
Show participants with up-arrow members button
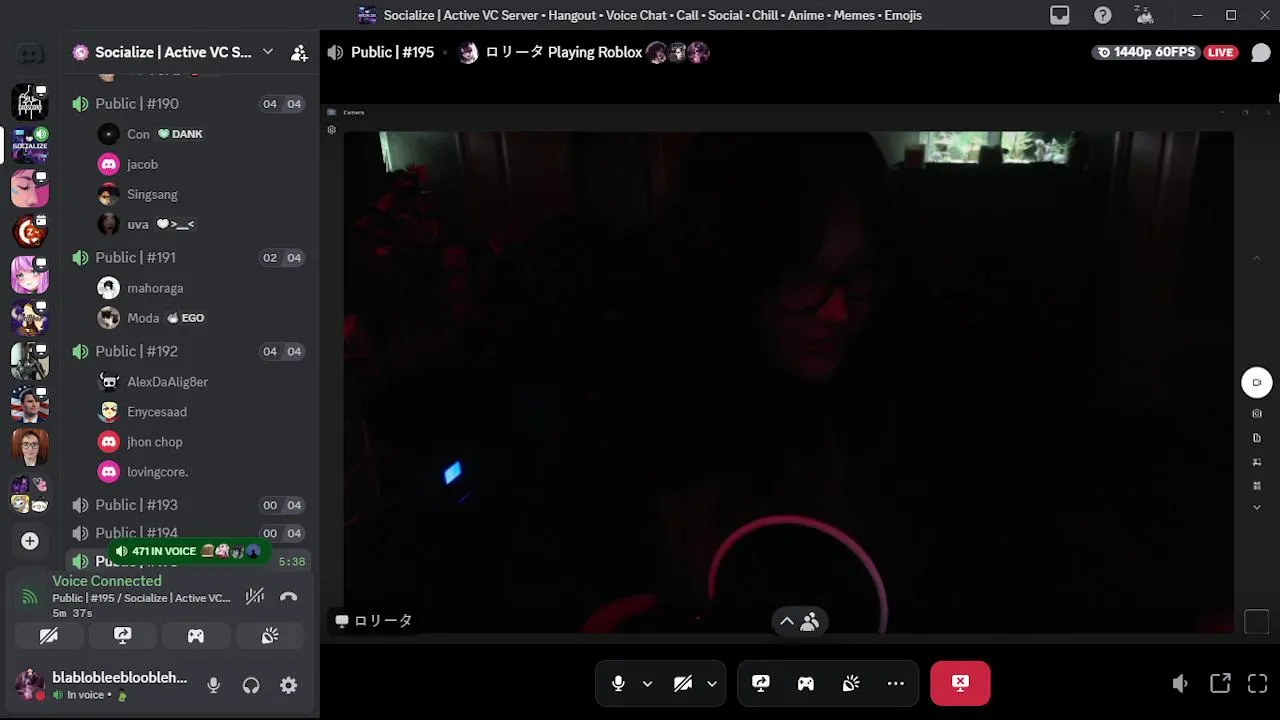pos(799,621)
